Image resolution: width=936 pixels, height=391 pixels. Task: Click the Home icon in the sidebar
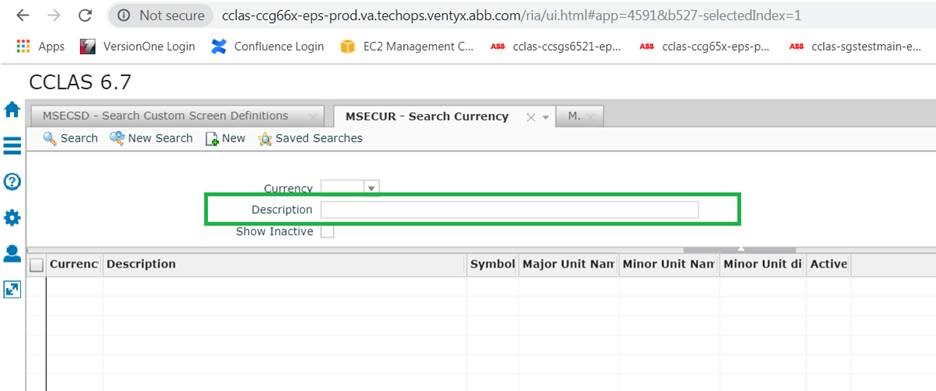click(12, 109)
